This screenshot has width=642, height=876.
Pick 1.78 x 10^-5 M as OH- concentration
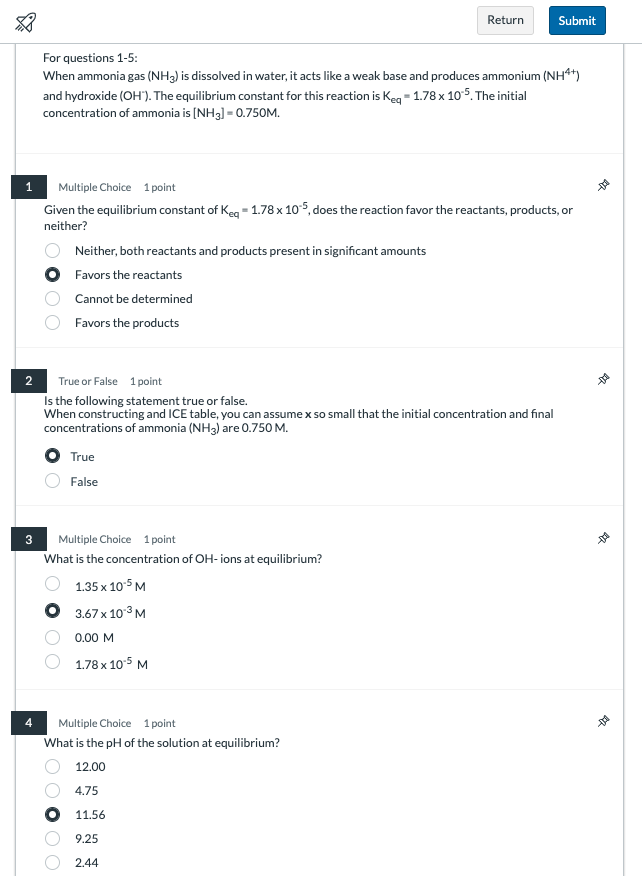[x=53, y=661]
